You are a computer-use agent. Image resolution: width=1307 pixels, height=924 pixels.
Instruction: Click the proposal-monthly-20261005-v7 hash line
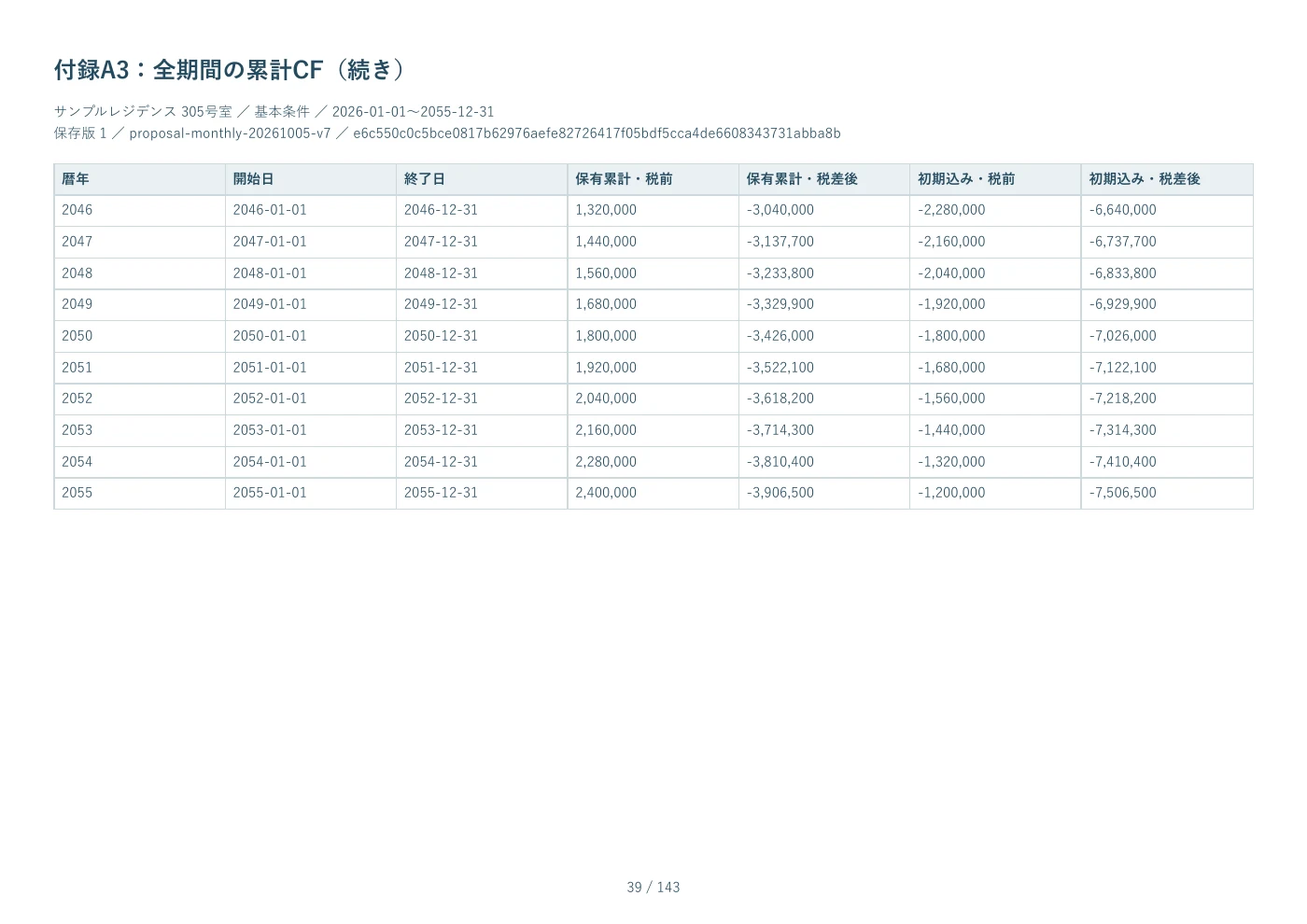point(447,133)
